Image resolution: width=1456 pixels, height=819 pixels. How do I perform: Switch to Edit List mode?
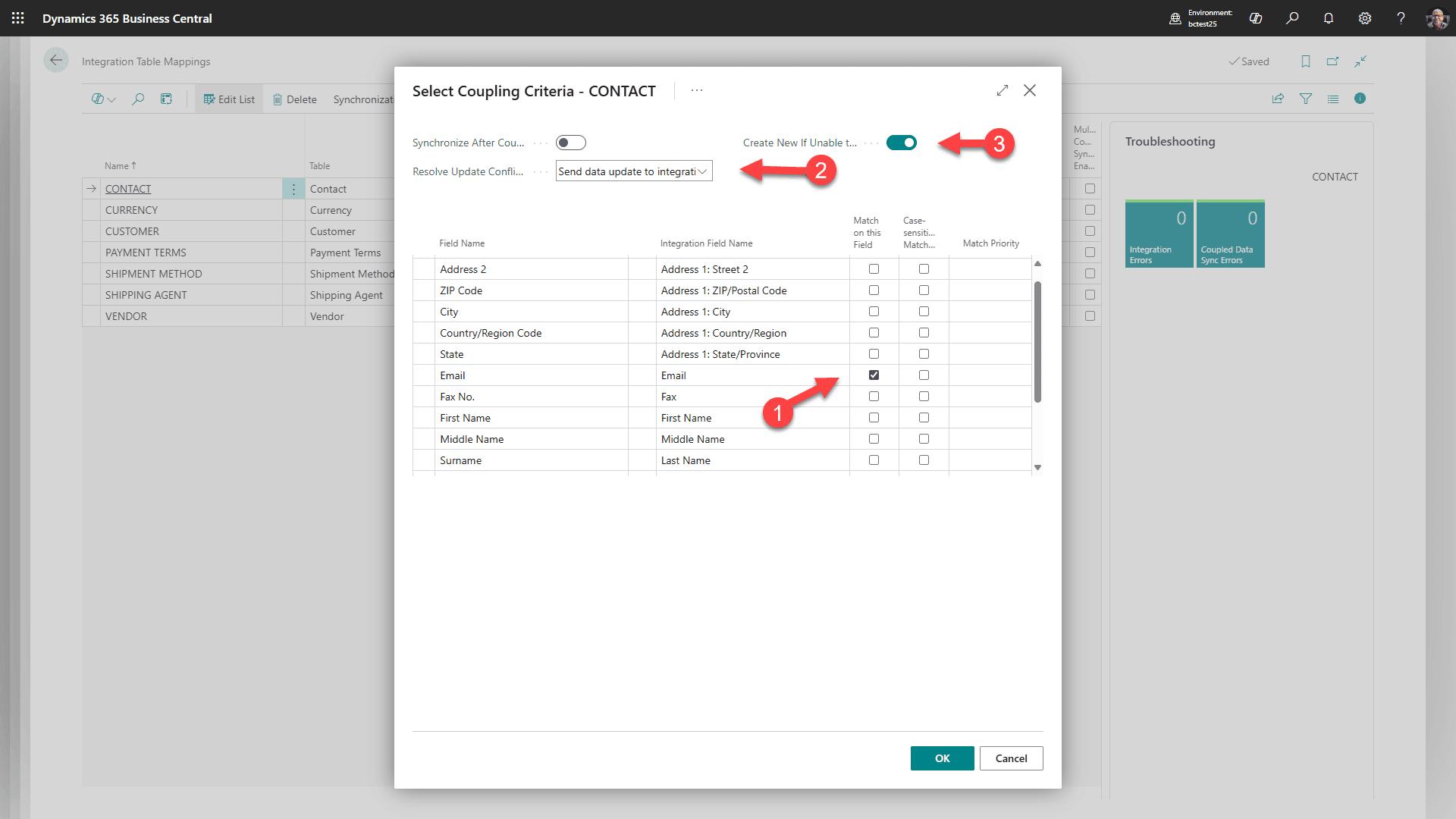228,99
